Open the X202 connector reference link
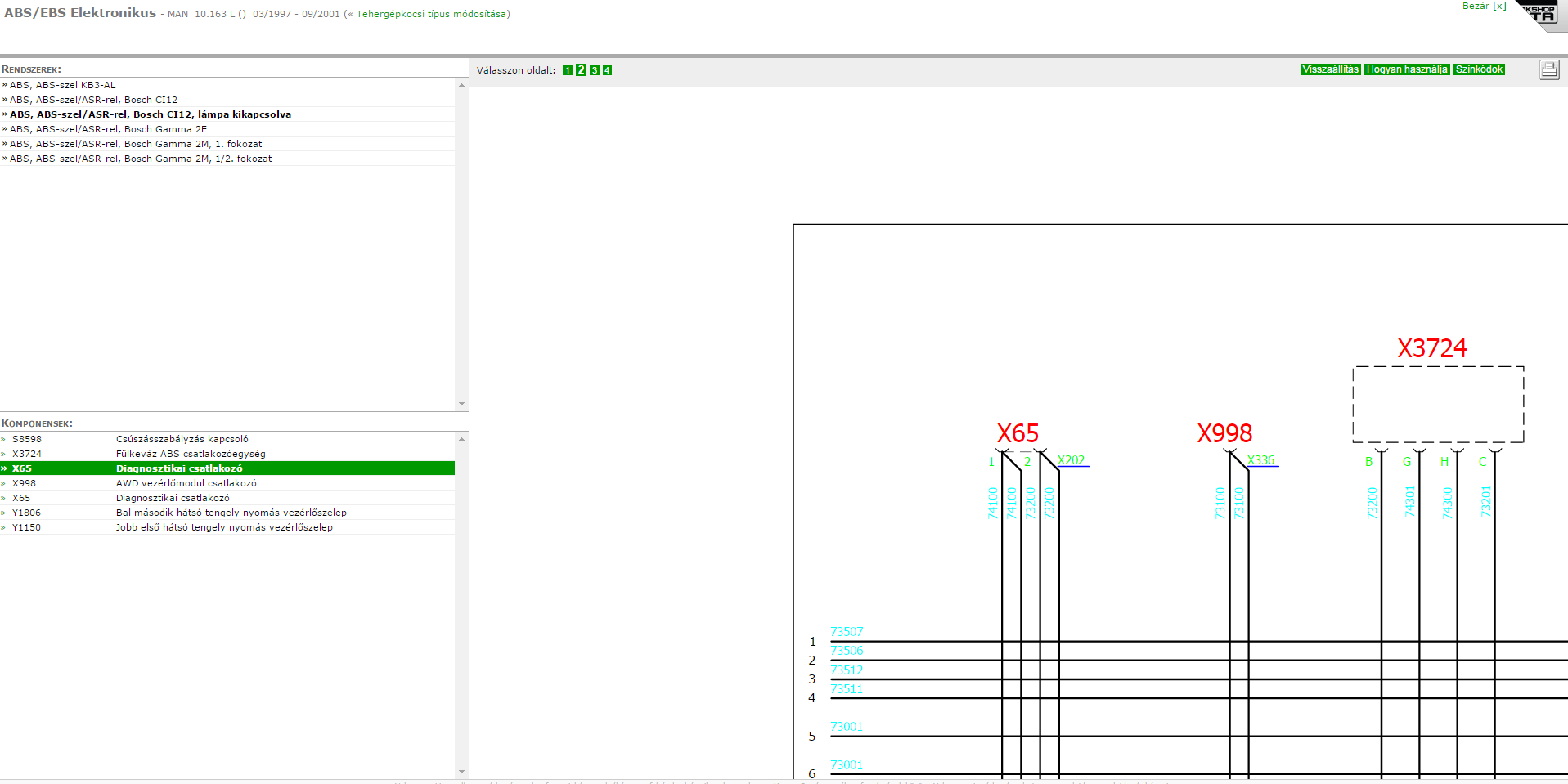The width and height of the screenshot is (1568, 784). pos(1071,460)
